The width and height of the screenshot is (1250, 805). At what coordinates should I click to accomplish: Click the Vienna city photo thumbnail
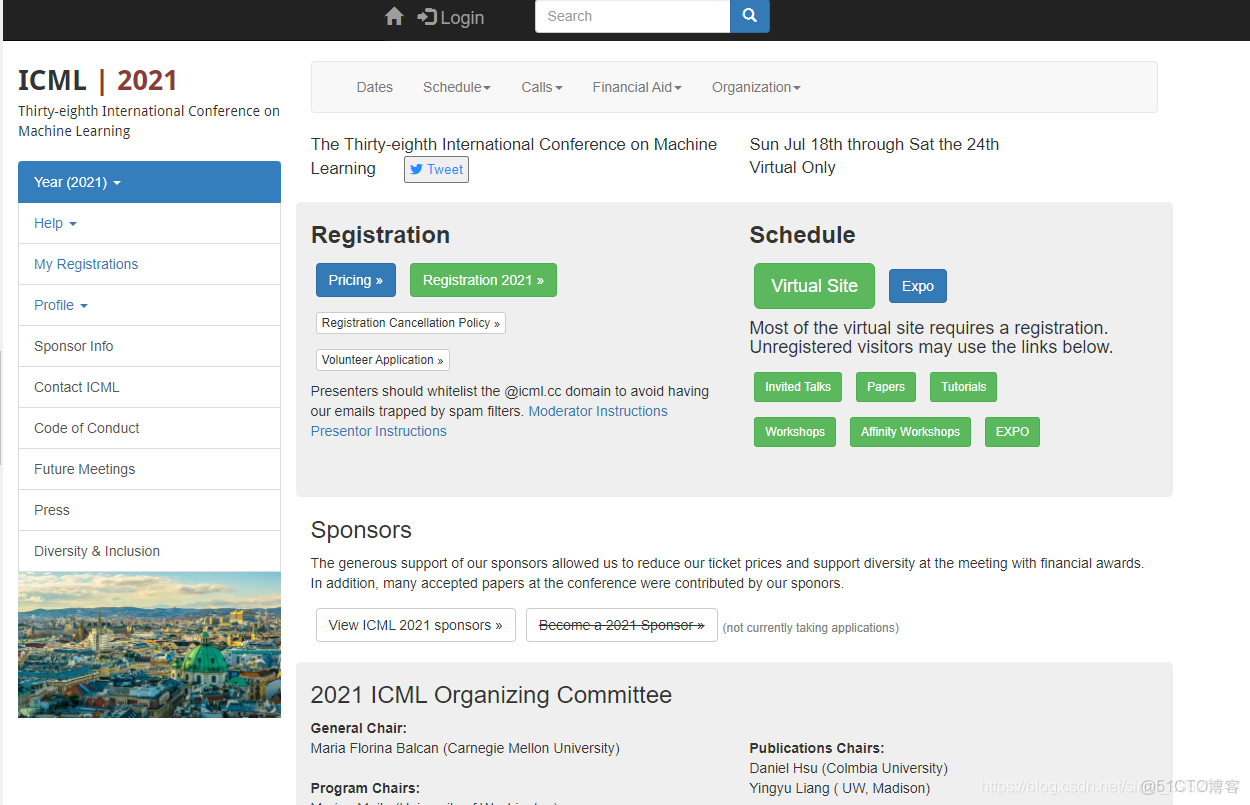pos(149,644)
